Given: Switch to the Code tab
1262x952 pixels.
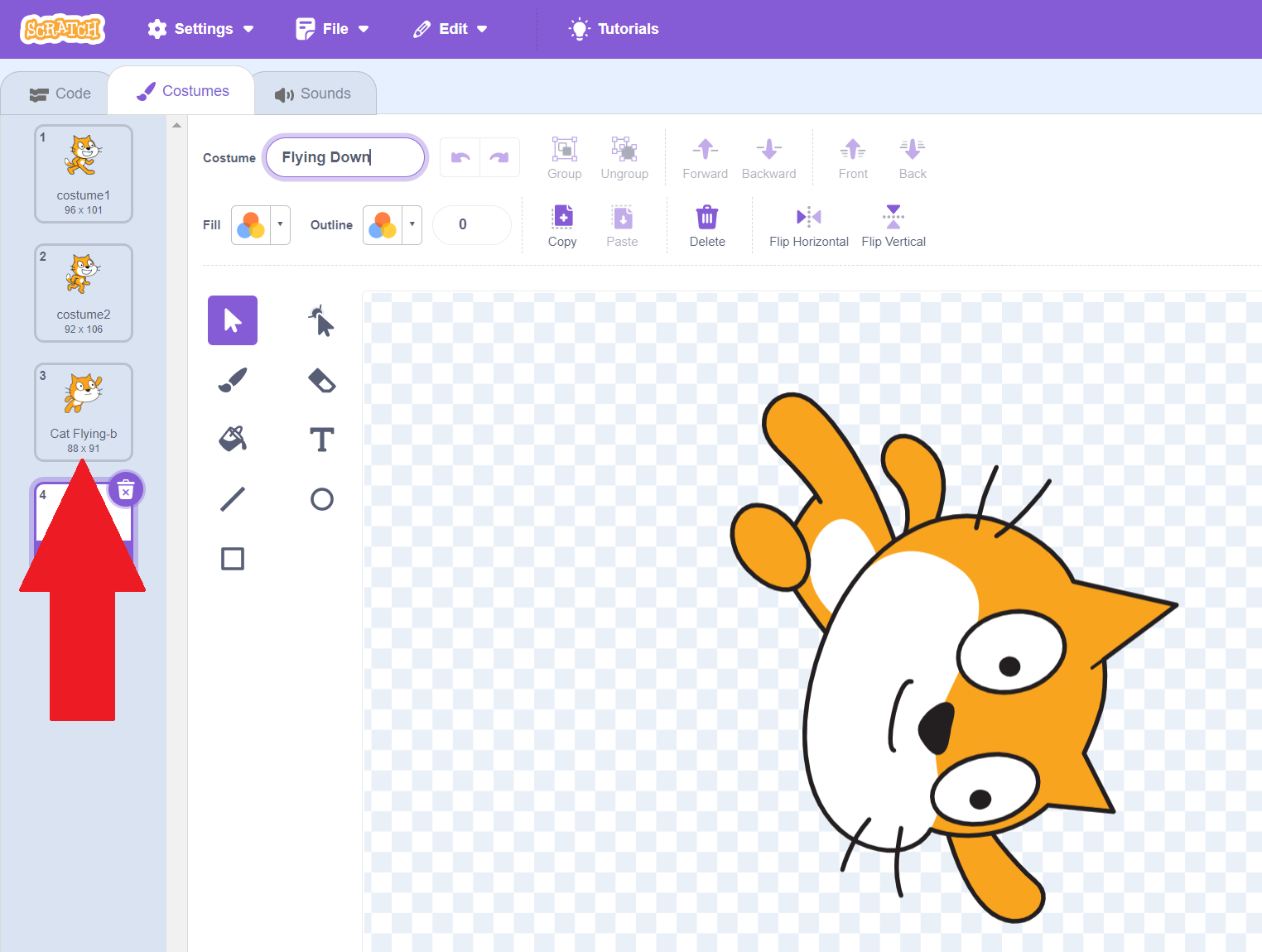Looking at the screenshot, I should pos(60,94).
